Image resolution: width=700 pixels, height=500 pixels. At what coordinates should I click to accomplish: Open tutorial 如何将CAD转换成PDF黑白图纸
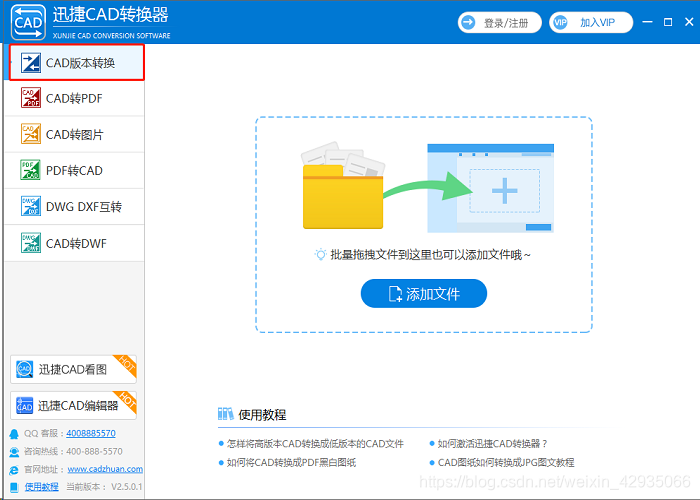(x=291, y=462)
